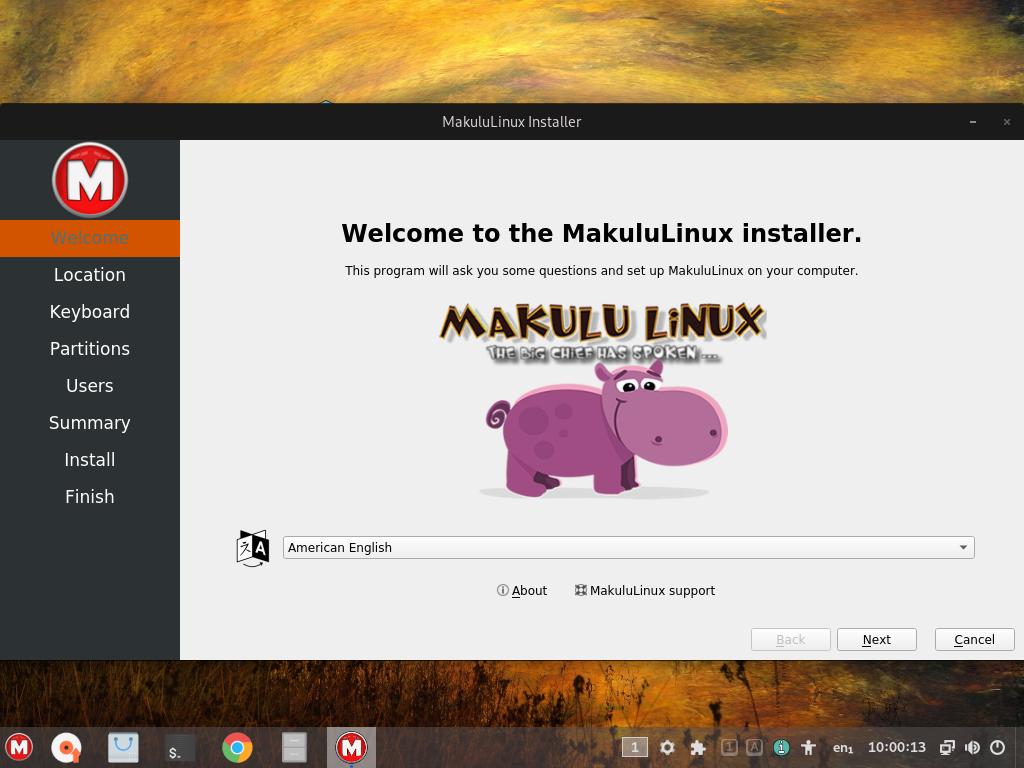Image resolution: width=1024 pixels, height=768 pixels.
Task: Select the Keyboard step in sidebar
Action: tap(89, 312)
